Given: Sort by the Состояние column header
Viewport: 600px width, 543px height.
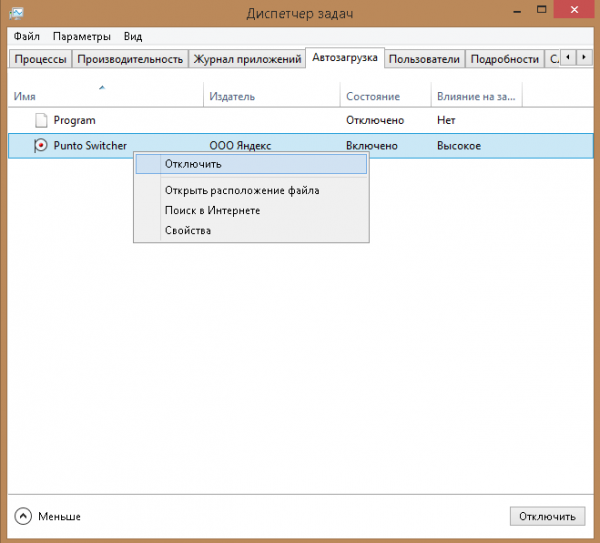Looking at the screenshot, I should [x=386, y=94].
